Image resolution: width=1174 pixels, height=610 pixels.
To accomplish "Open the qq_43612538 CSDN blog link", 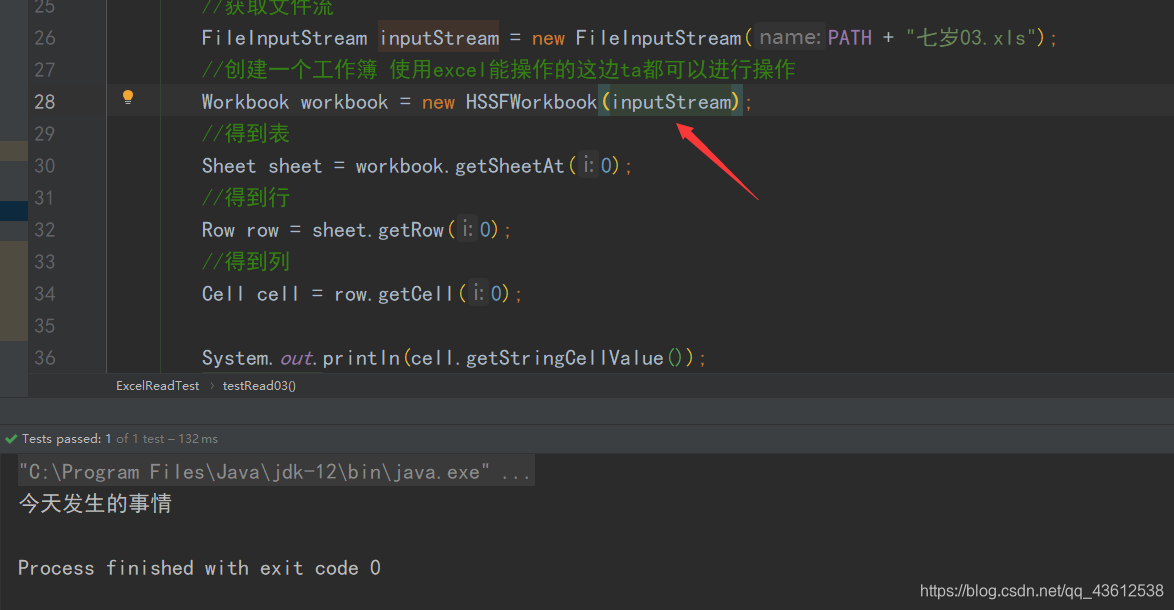I will pyautogui.click(x=1040, y=591).
